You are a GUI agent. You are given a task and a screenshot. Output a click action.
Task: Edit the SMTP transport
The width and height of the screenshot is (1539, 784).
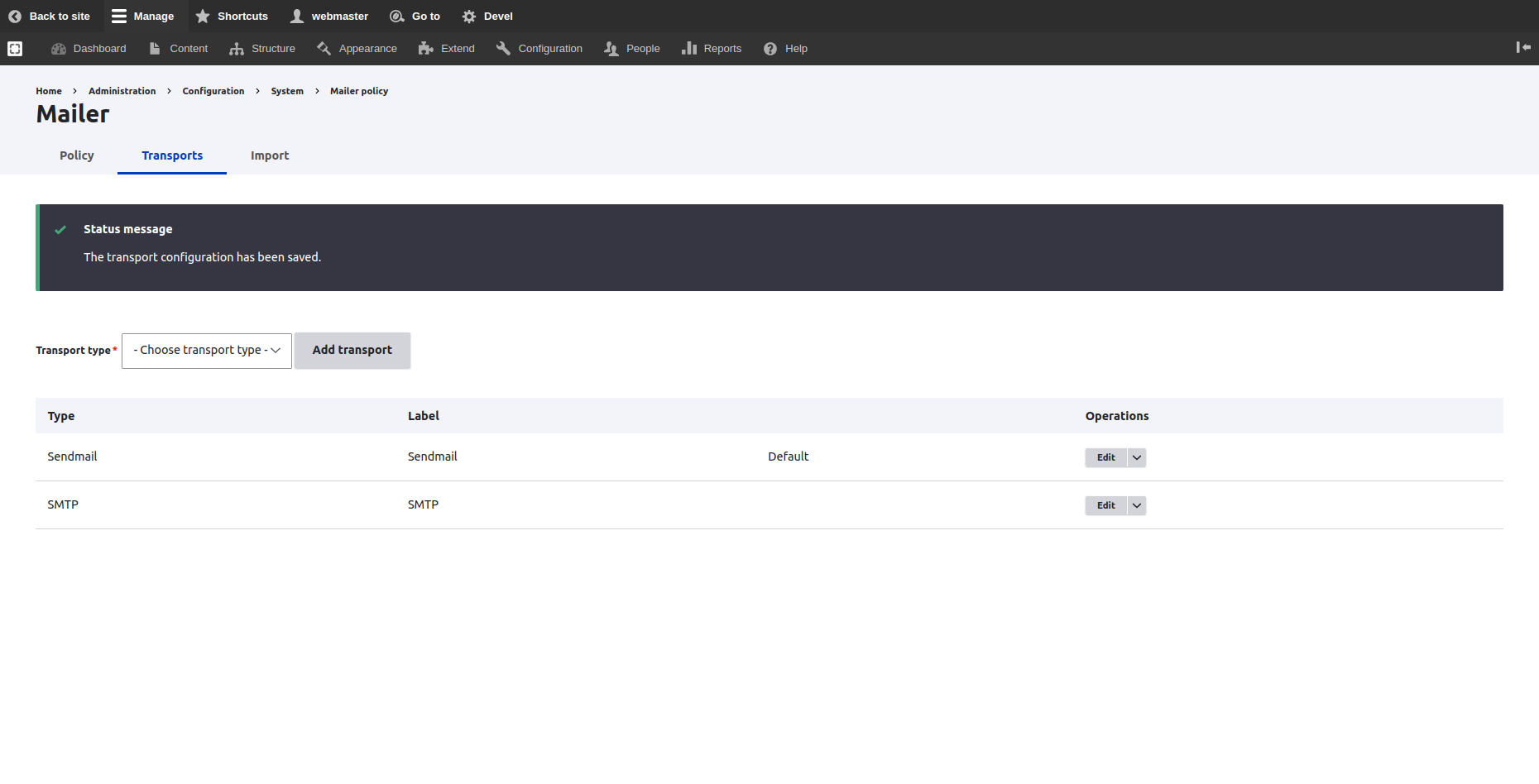(x=1105, y=505)
